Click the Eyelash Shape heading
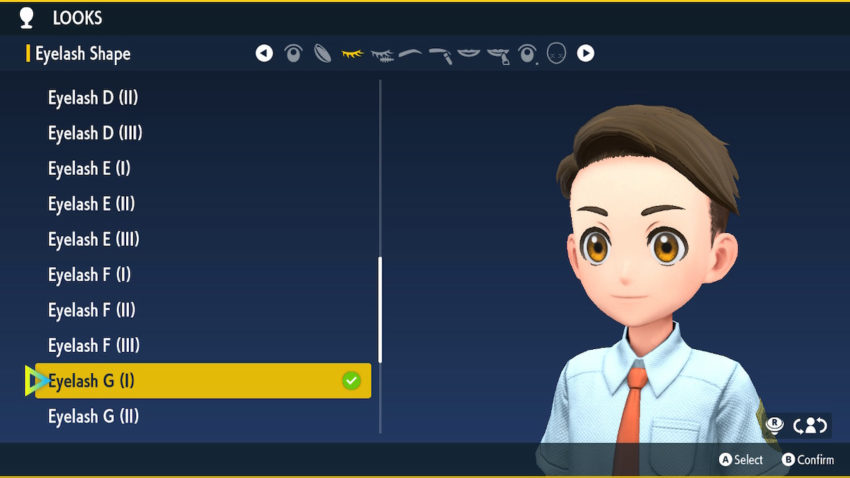 point(83,54)
